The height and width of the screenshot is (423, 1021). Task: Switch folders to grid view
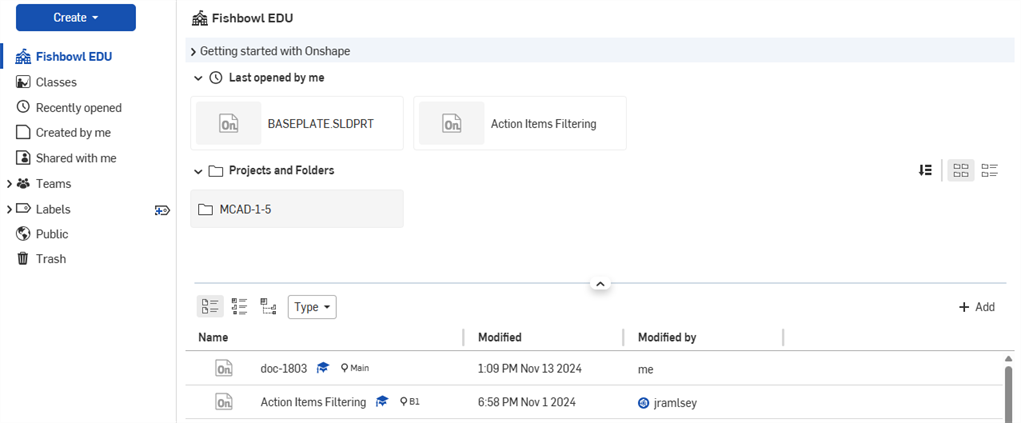pos(960,171)
